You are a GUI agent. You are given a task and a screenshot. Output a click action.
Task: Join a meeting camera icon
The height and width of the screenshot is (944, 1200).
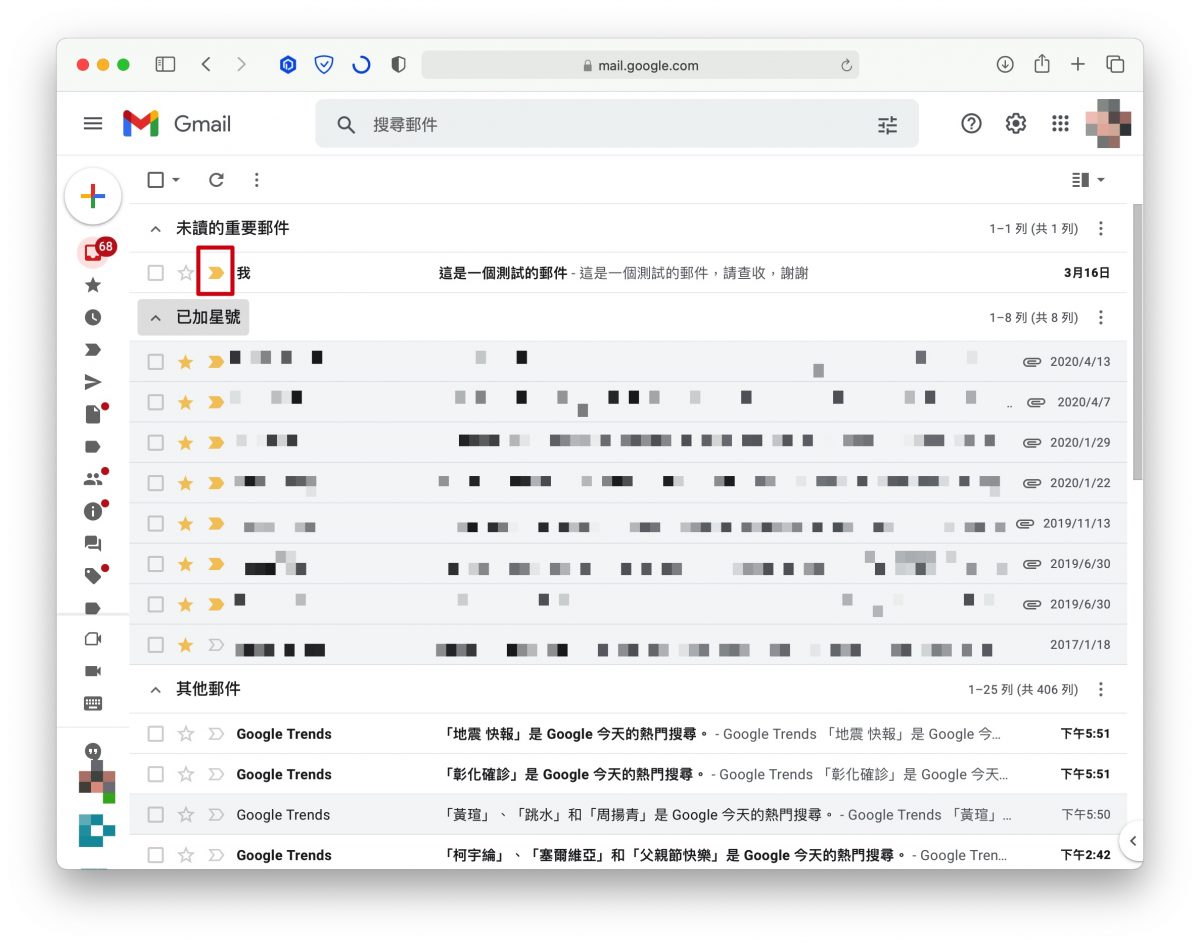pyautogui.click(x=93, y=671)
